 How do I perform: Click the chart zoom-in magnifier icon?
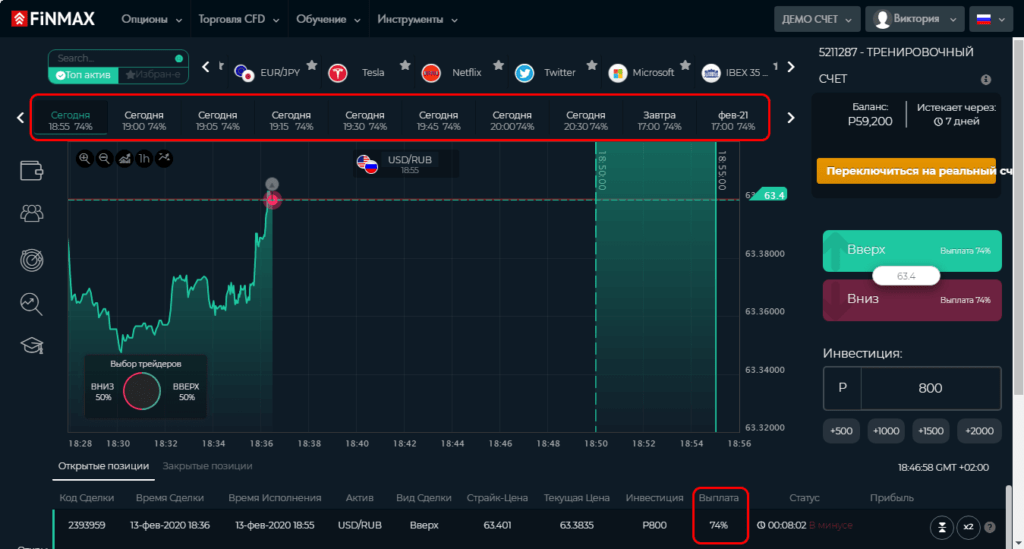84,158
